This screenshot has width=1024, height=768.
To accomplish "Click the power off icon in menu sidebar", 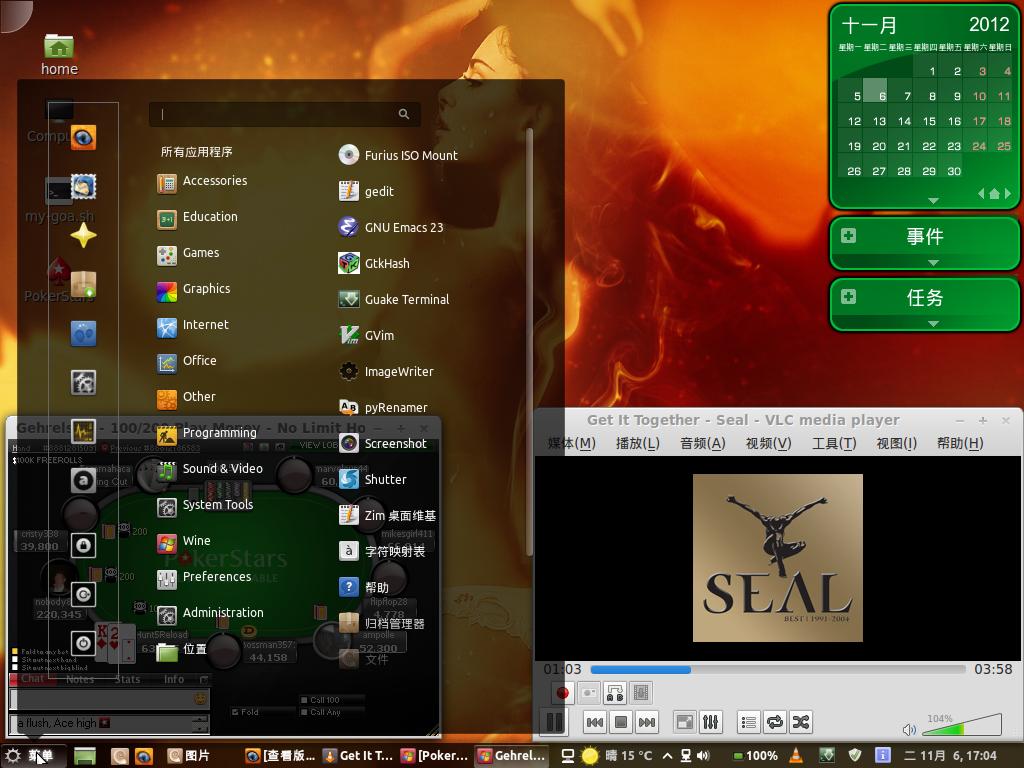I will pyautogui.click(x=84, y=643).
